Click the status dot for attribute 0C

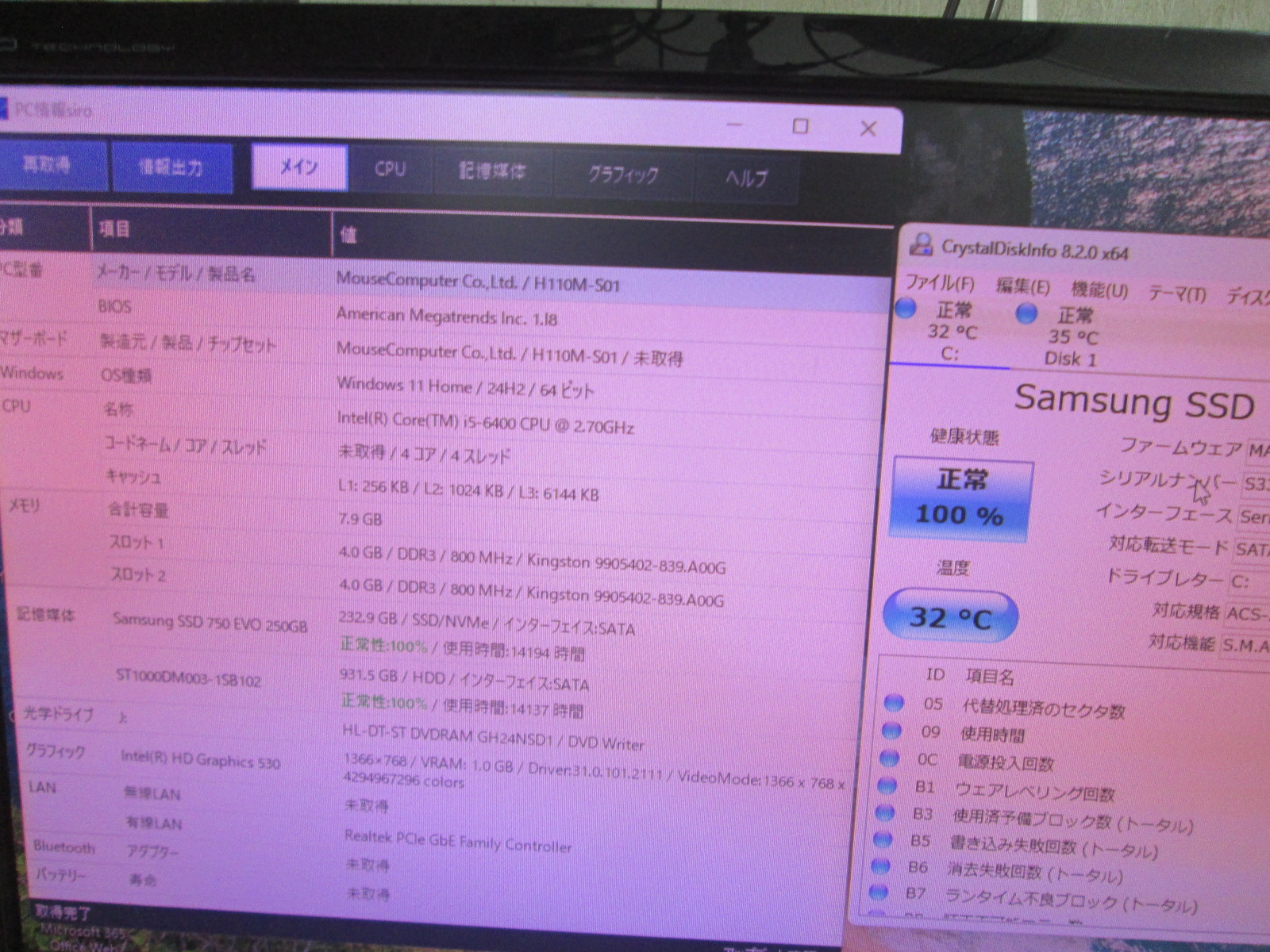[x=890, y=758]
